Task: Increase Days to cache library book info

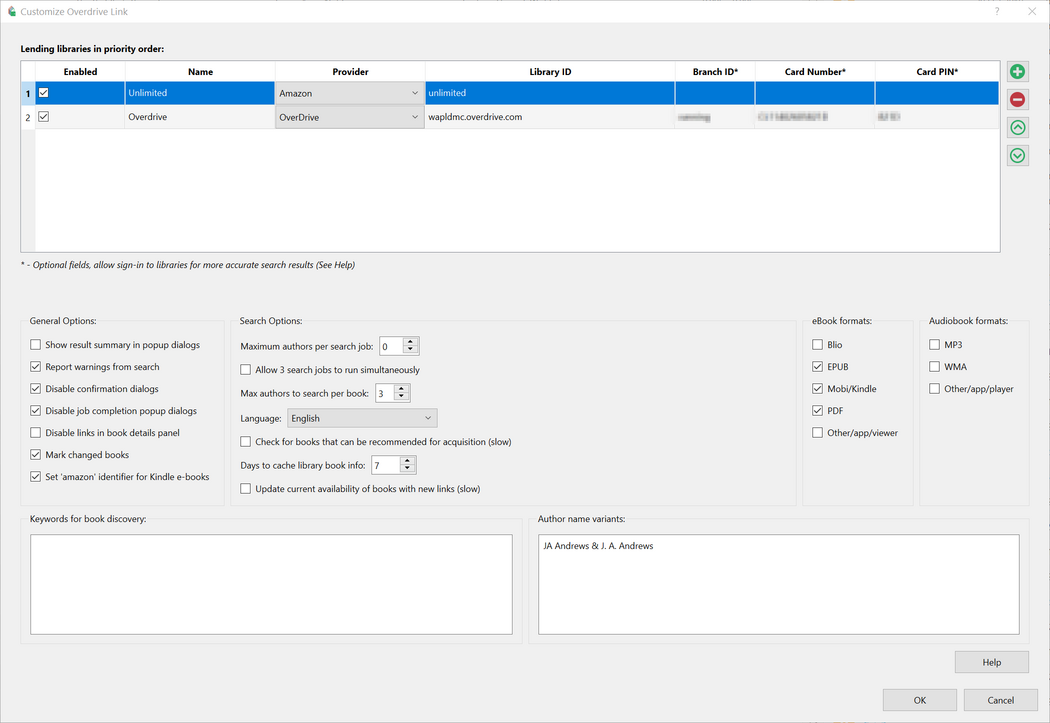Action: [x=407, y=461]
